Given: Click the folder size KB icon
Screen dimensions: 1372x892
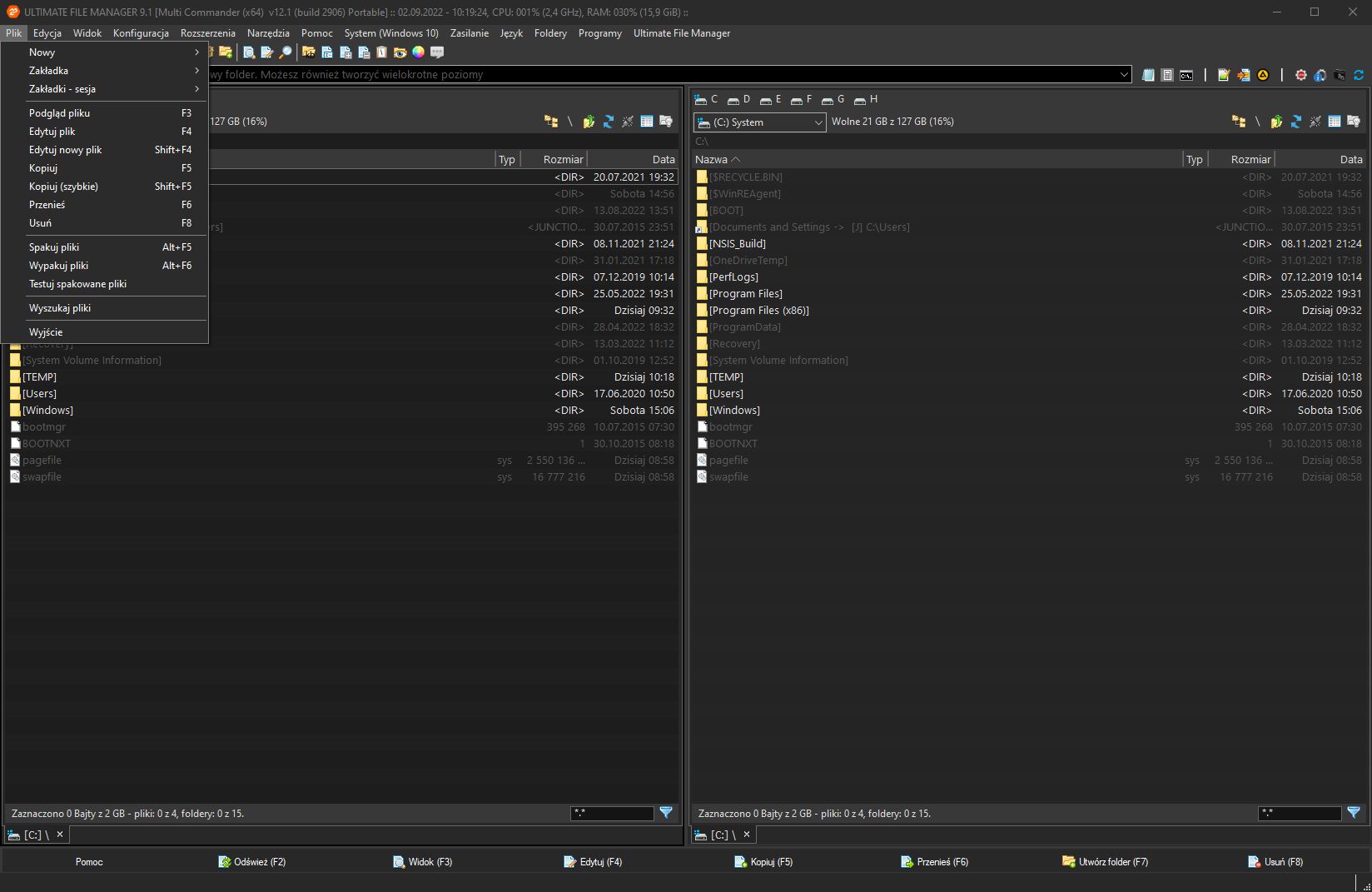Looking at the screenshot, I should pos(309,52).
